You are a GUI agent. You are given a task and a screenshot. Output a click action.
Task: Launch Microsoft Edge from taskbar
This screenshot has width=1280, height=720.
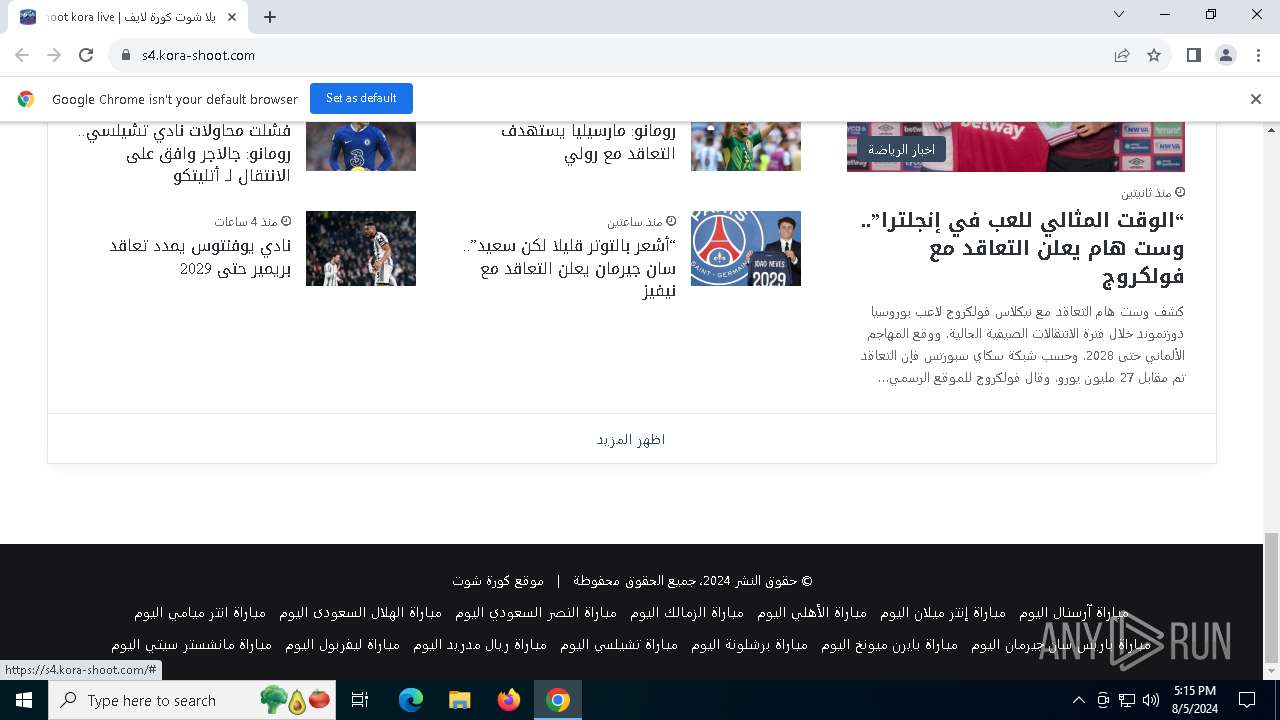coord(411,700)
